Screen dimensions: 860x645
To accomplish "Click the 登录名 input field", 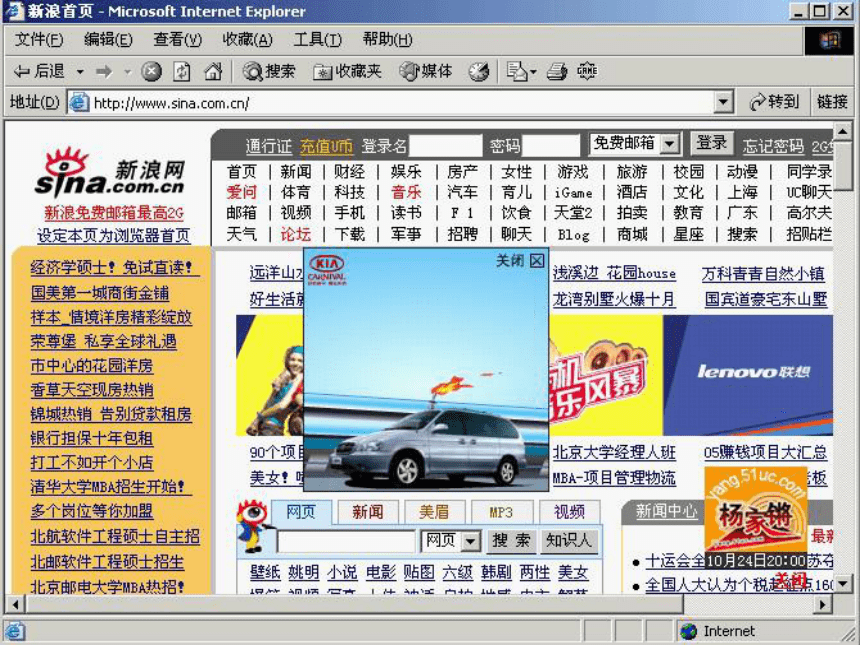I will pyautogui.click(x=446, y=146).
